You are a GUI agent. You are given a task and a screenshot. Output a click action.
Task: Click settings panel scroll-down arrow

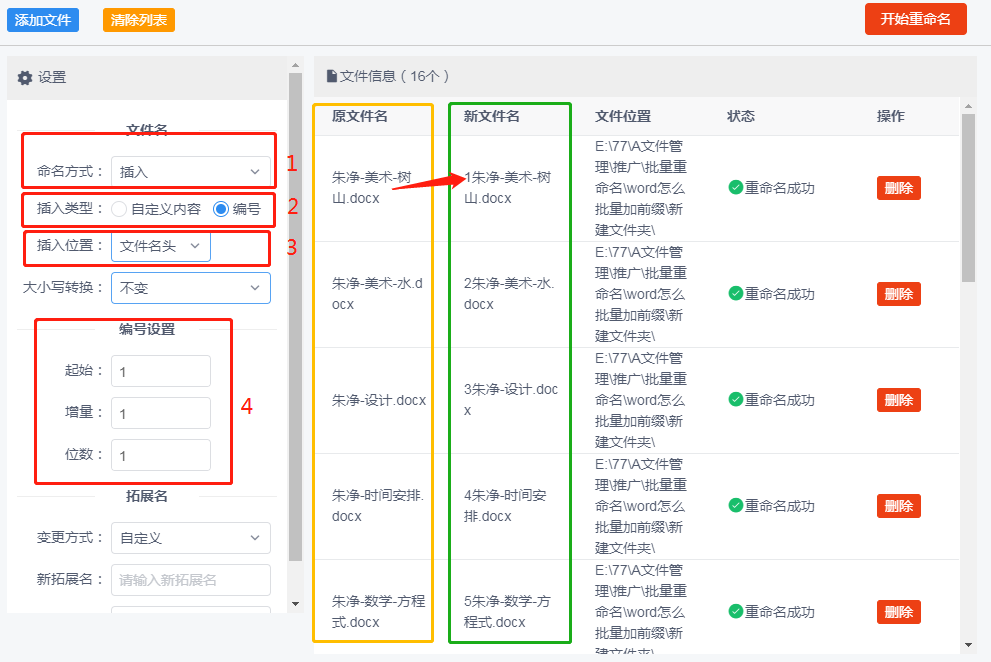pos(295,604)
